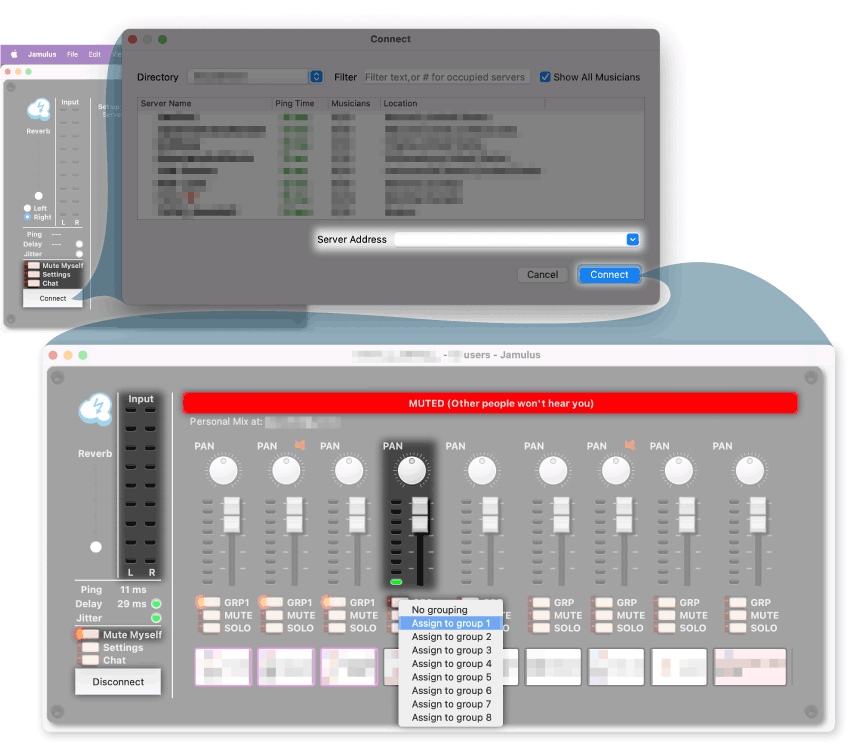Toggle the Show All Musicians checkbox

coord(545,77)
